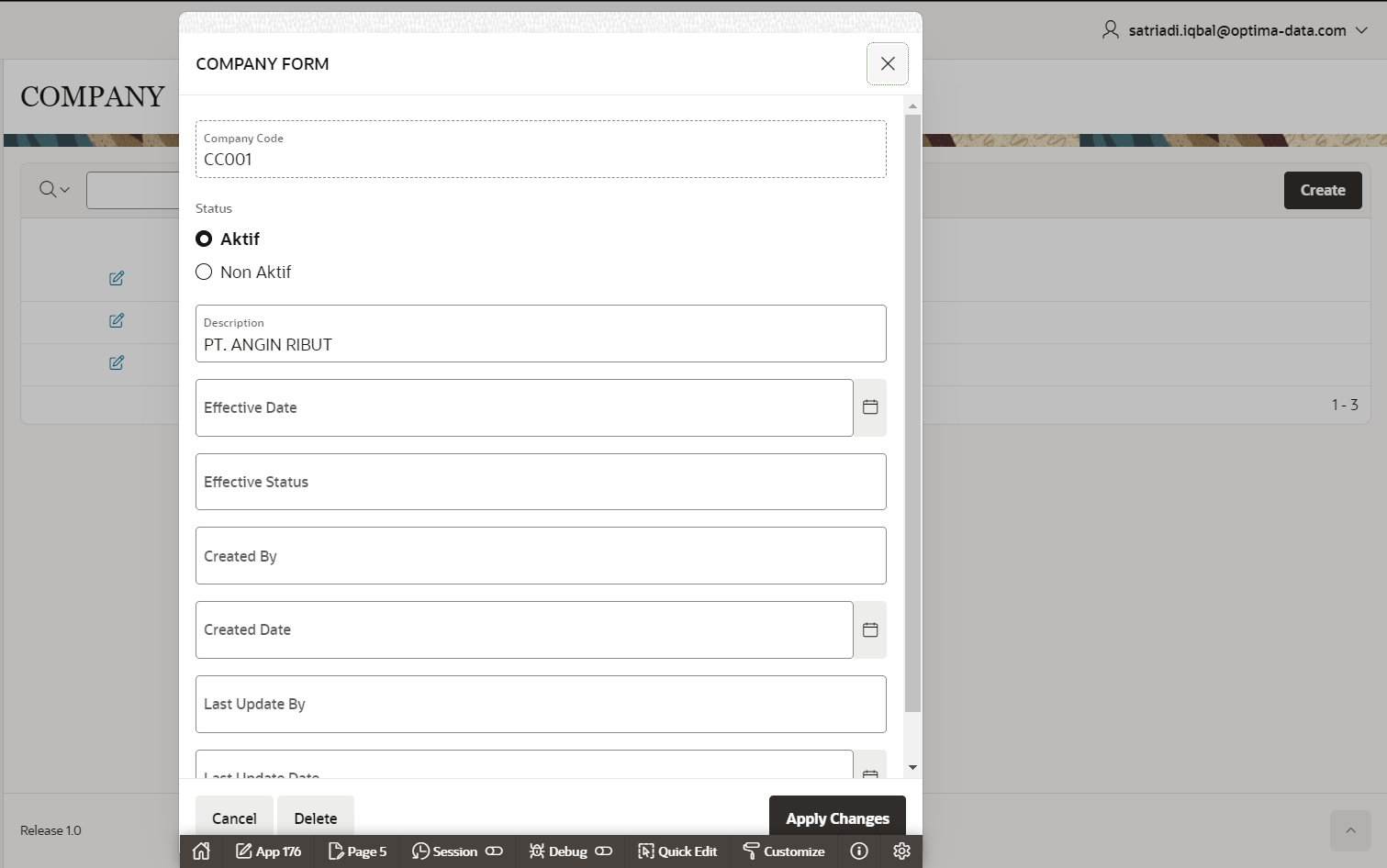This screenshot has height=868, width=1387.
Task: Click the Created By field
Action: point(541,556)
